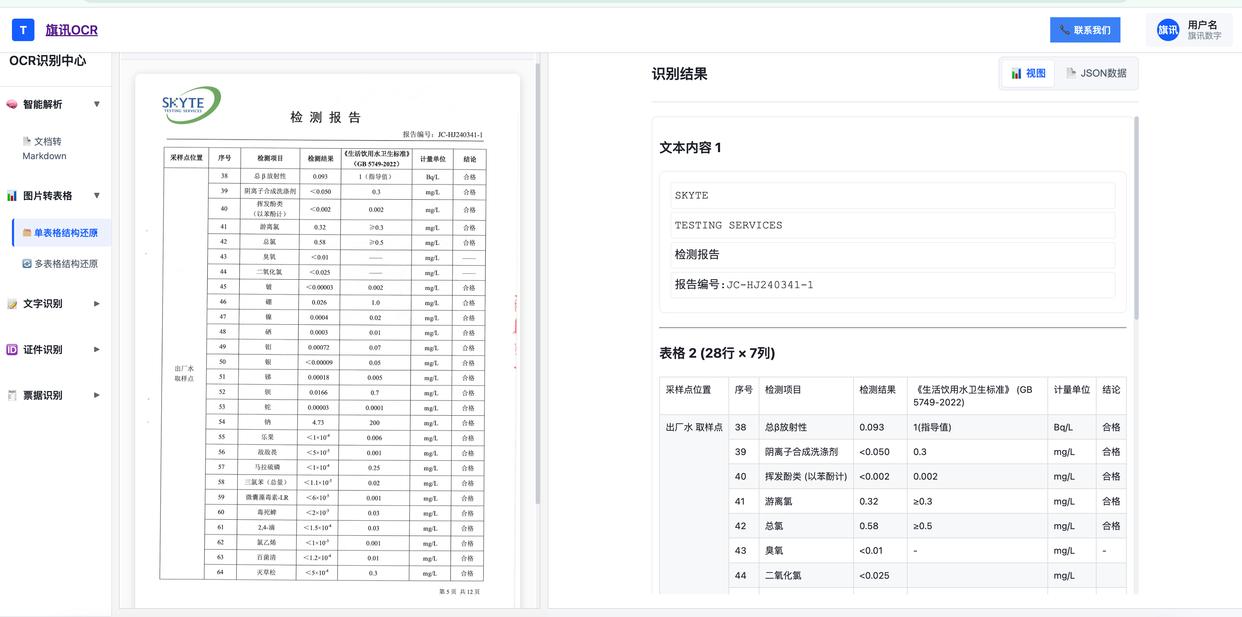This screenshot has height=617, width=1242.
Task: Select 单表格结构还原 menu item
Action: (62, 233)
